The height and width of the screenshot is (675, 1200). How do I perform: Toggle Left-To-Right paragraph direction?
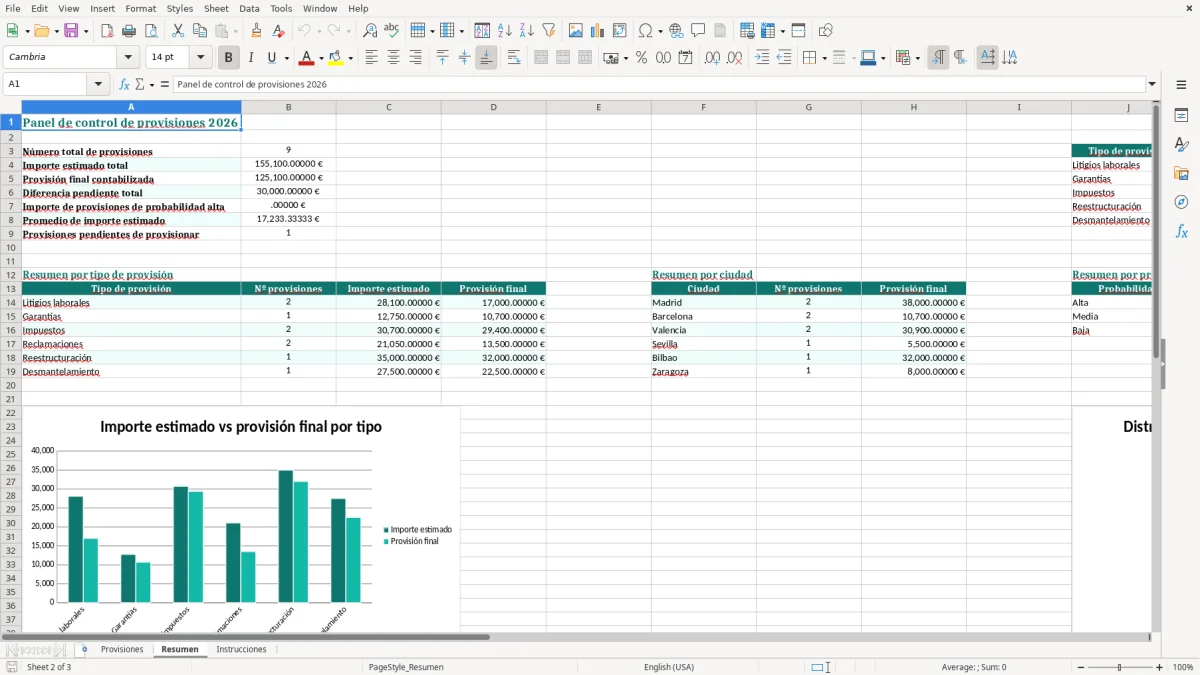tap(938, 58)
